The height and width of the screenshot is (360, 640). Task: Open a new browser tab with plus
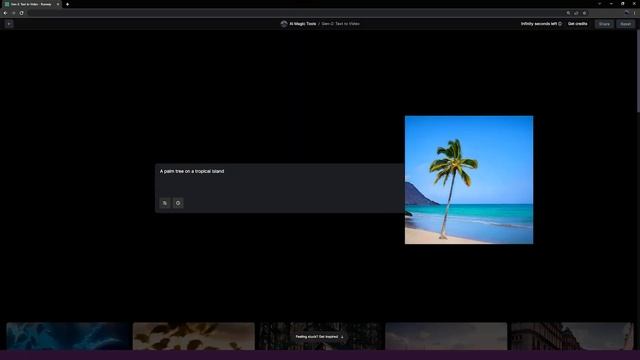pos(67,4)
